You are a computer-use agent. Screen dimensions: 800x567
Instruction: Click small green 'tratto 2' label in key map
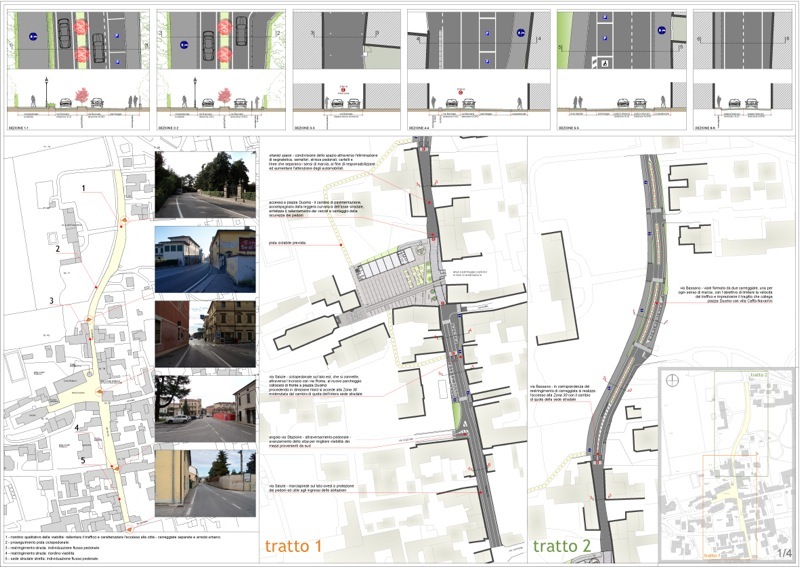coord(758,375)
